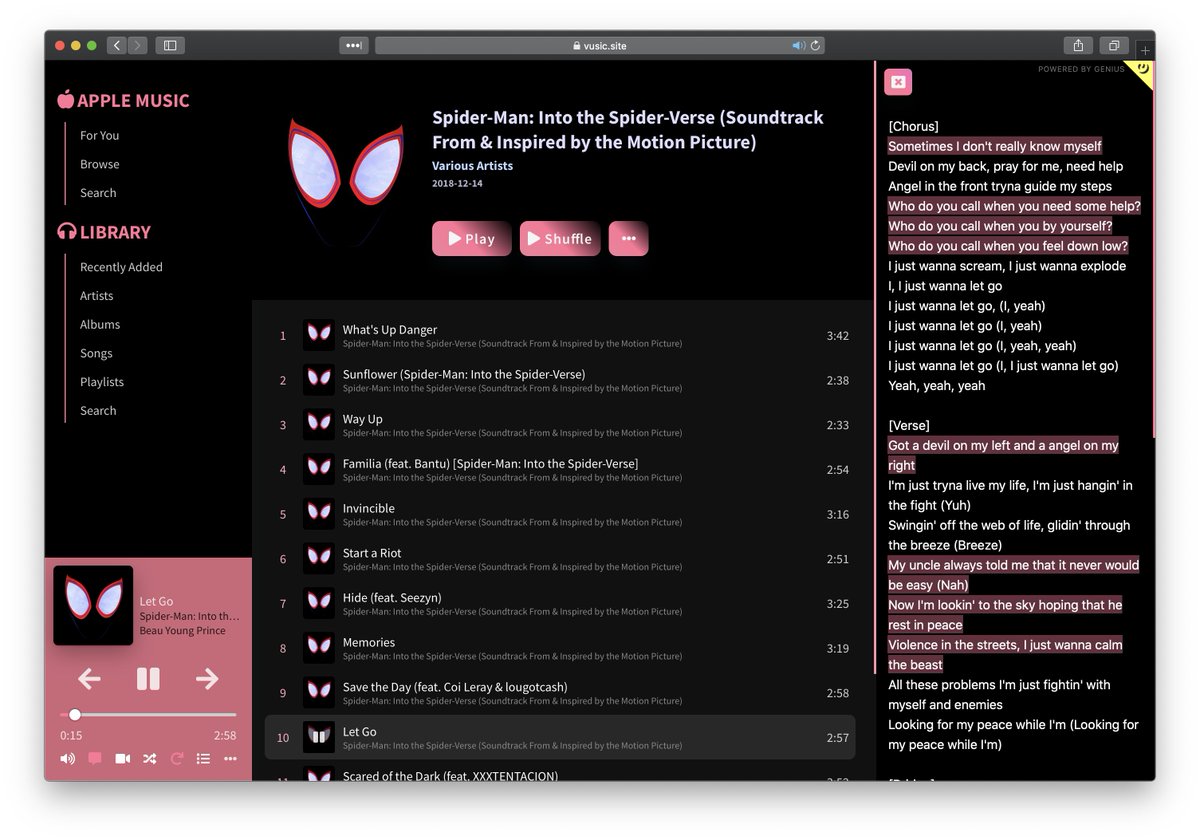Click lyric 'Got a devil on my left'
Image resolution: width=1200 pixels, height=840 pixels.
click(x=1003, y=455)
